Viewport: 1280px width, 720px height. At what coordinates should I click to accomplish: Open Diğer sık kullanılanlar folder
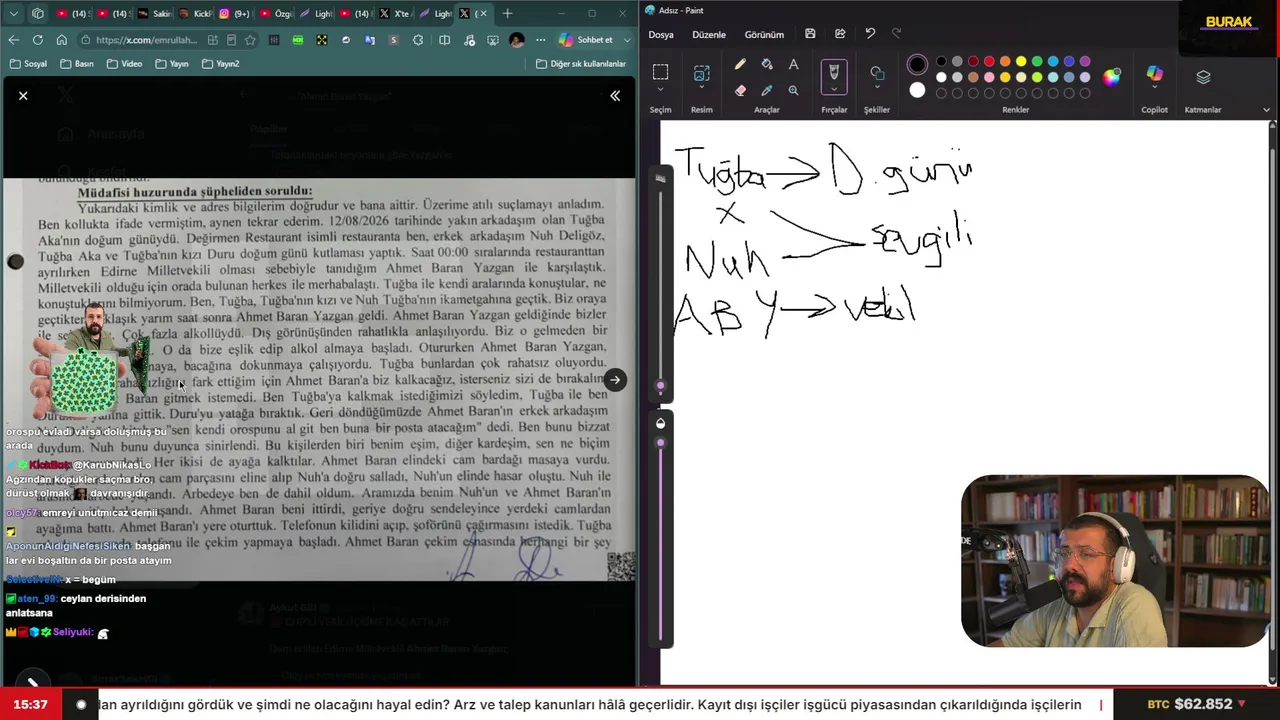click(x=581, y=64)
